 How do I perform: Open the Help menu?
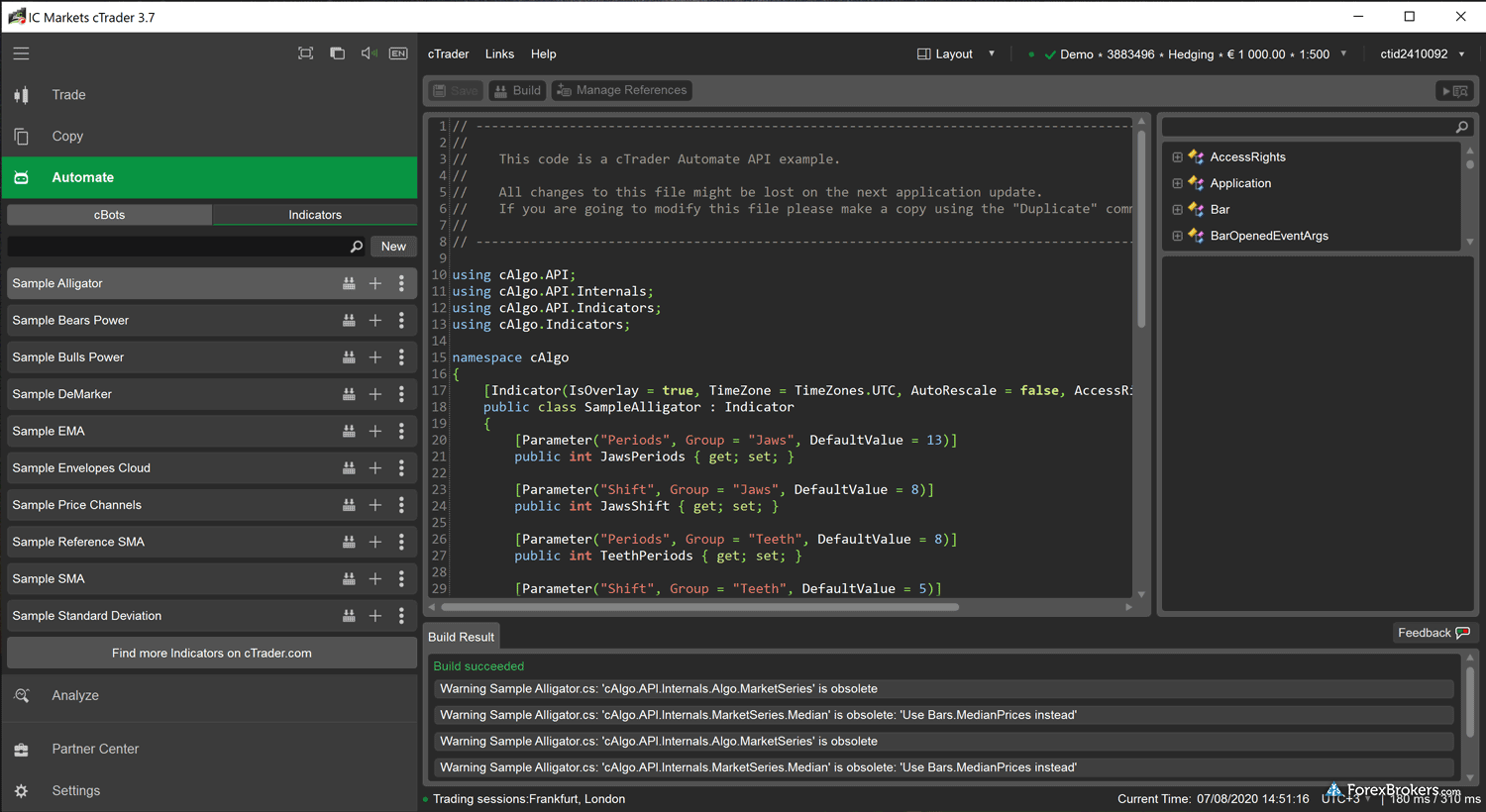[543, 54]
